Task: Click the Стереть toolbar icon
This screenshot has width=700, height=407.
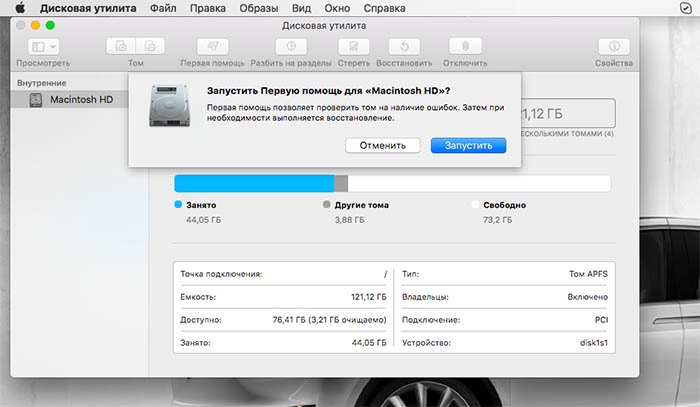Action: (354, 46)
